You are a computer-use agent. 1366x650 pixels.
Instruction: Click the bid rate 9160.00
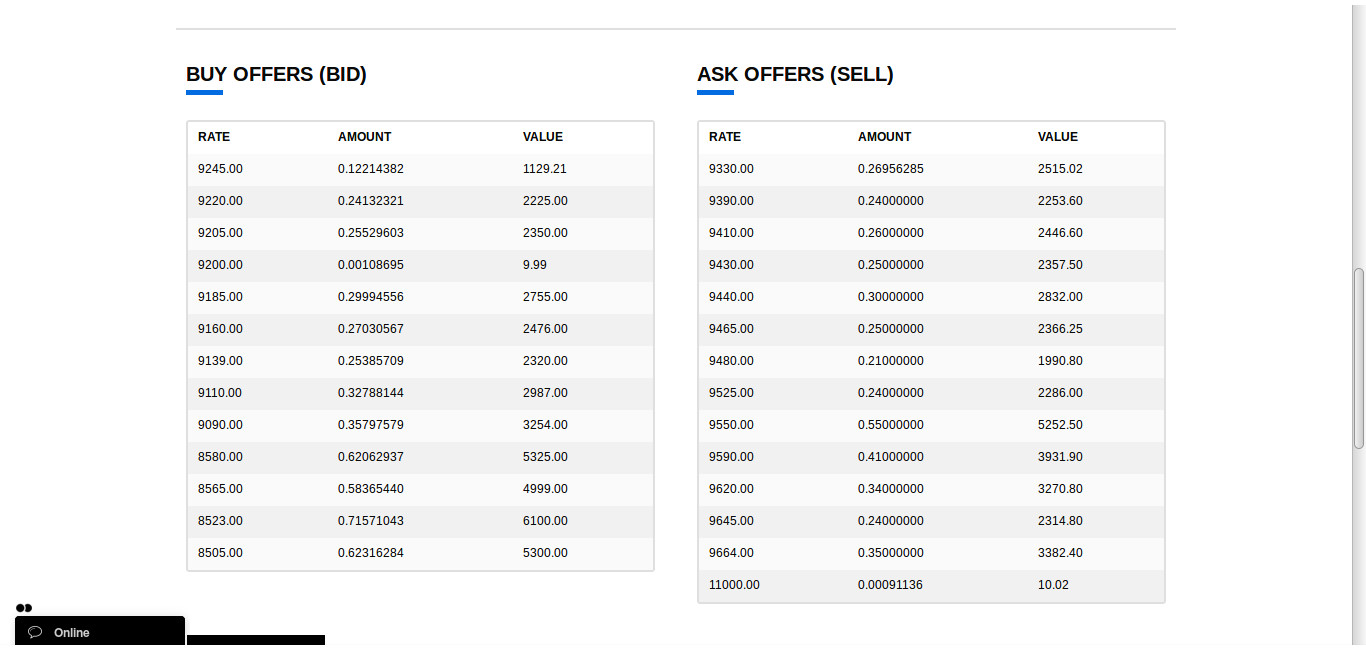tap(220, 329)
